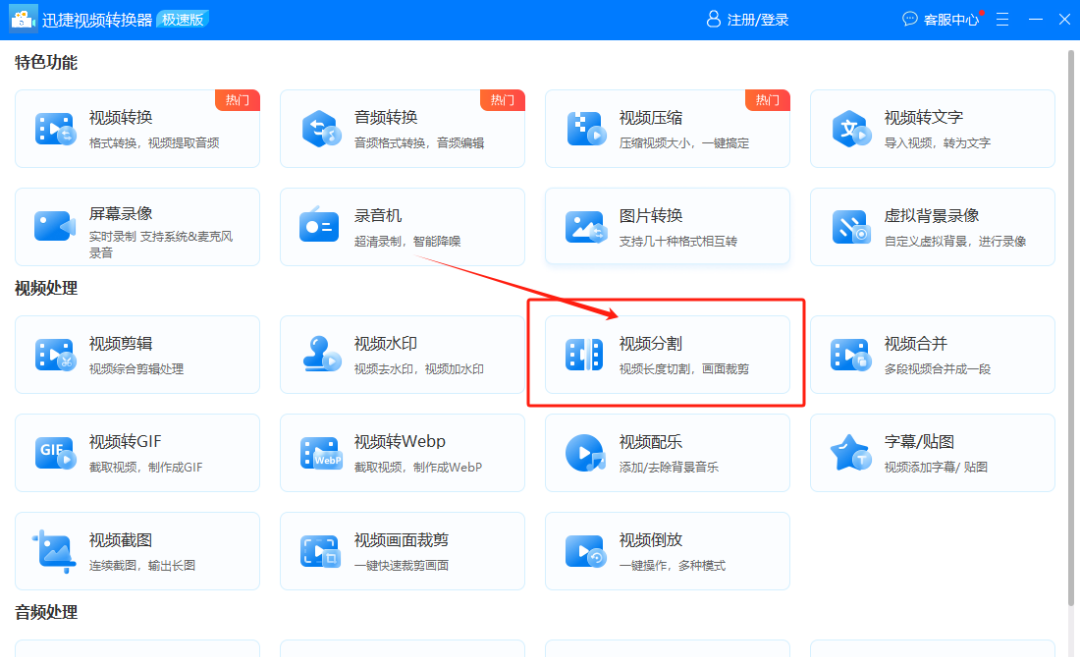This screenshot has width=1080, height=657.
Task: Select the 视频水印 watermark stamp icon
Action: click(x=321, y=353)
